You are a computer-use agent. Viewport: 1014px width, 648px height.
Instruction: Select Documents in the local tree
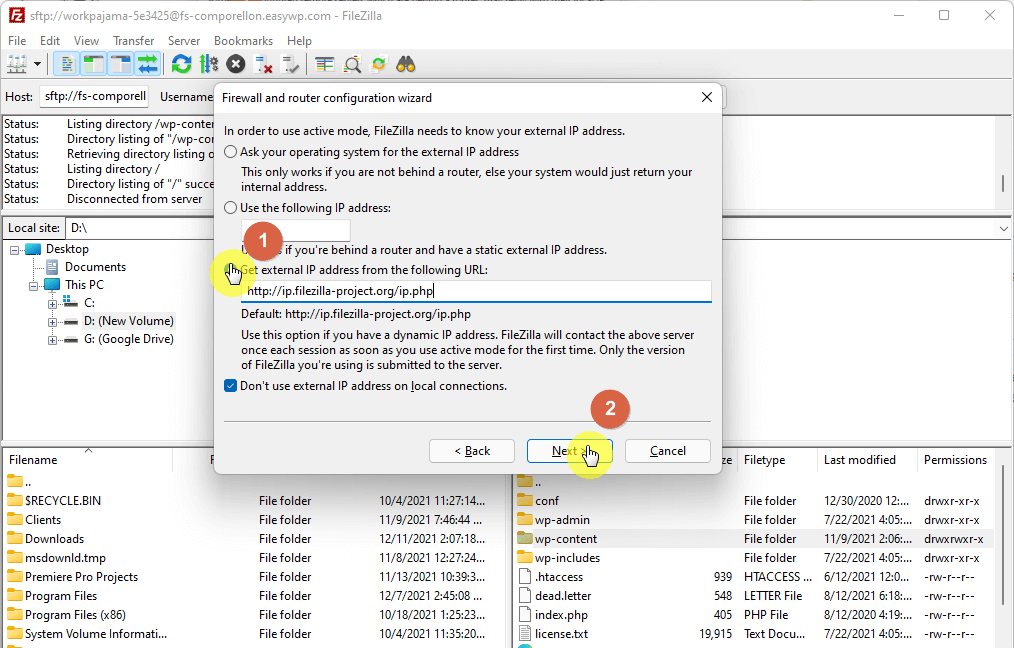click(x=95, y=267)
